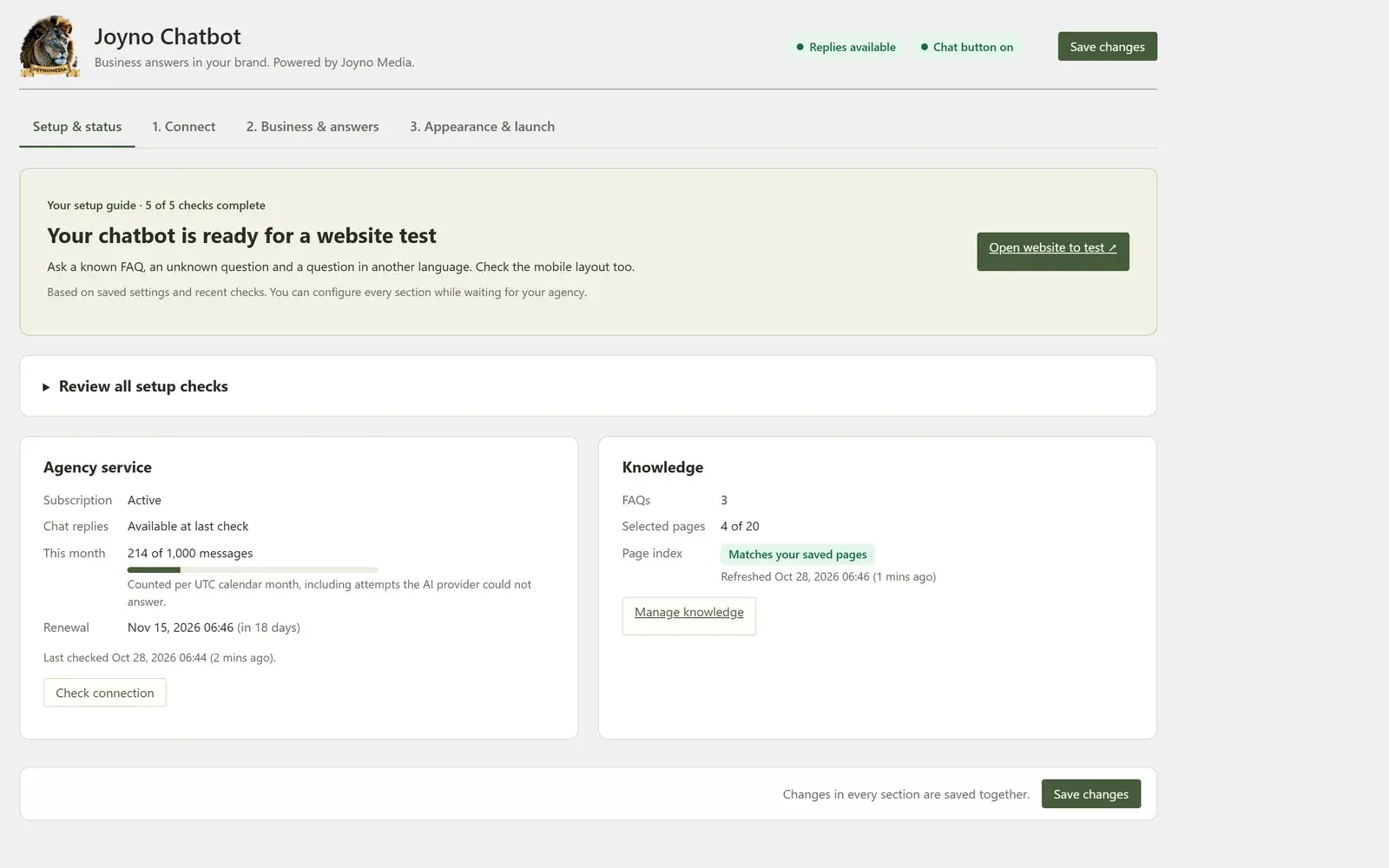Viewport: 1389px width, 868px height.
Task: Click the Refreshed Oct 28 timestamp
Action: 828,576
